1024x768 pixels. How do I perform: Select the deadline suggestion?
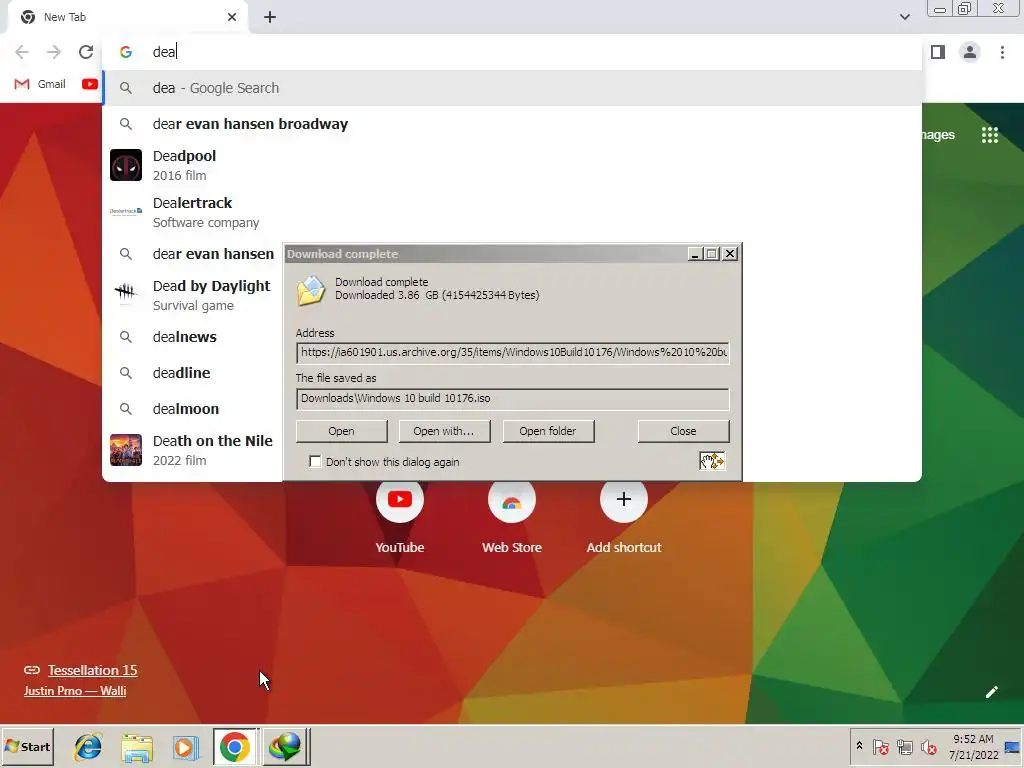[193, 373]
